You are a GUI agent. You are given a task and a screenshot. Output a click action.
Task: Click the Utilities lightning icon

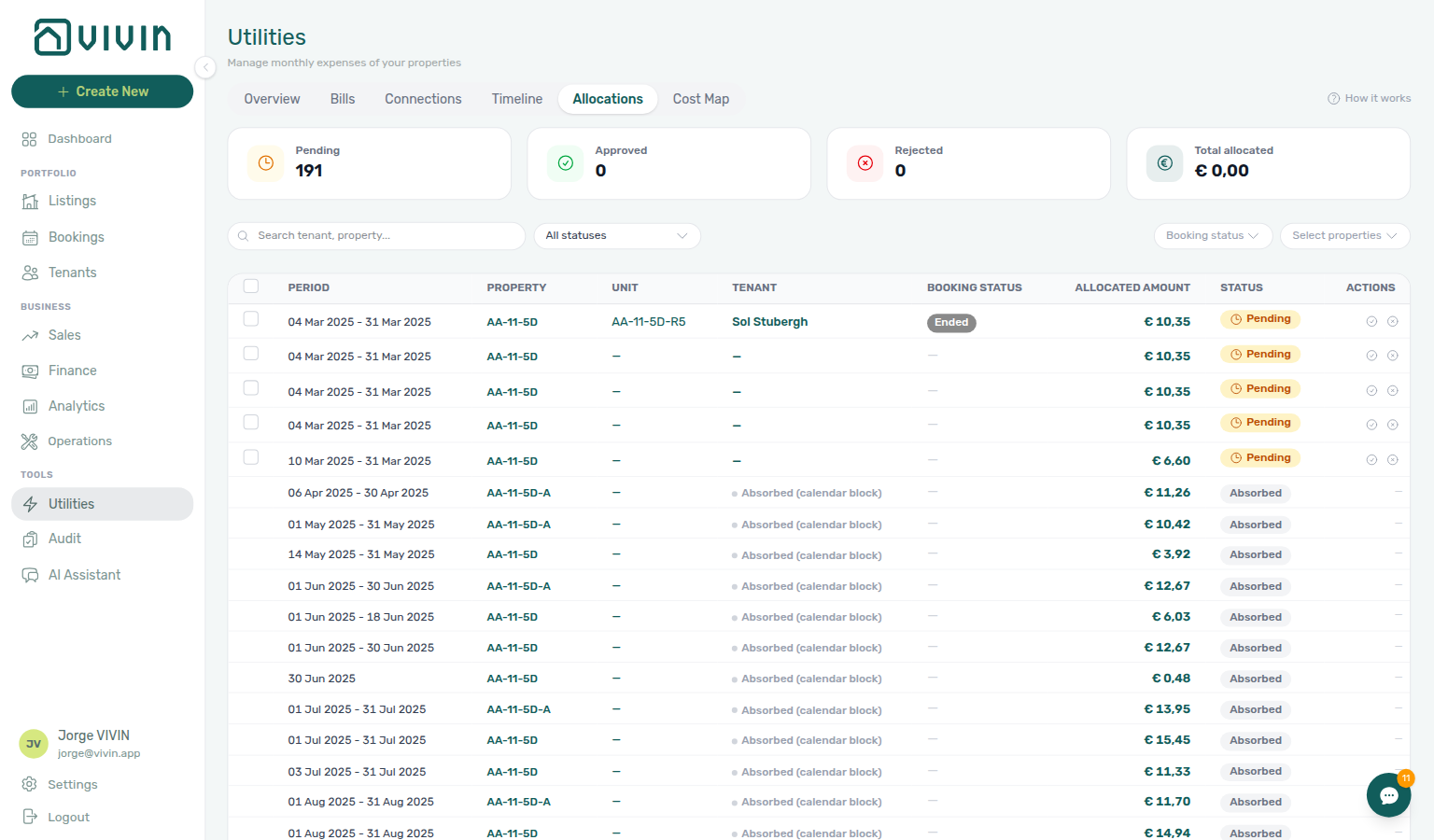point(30,504)
